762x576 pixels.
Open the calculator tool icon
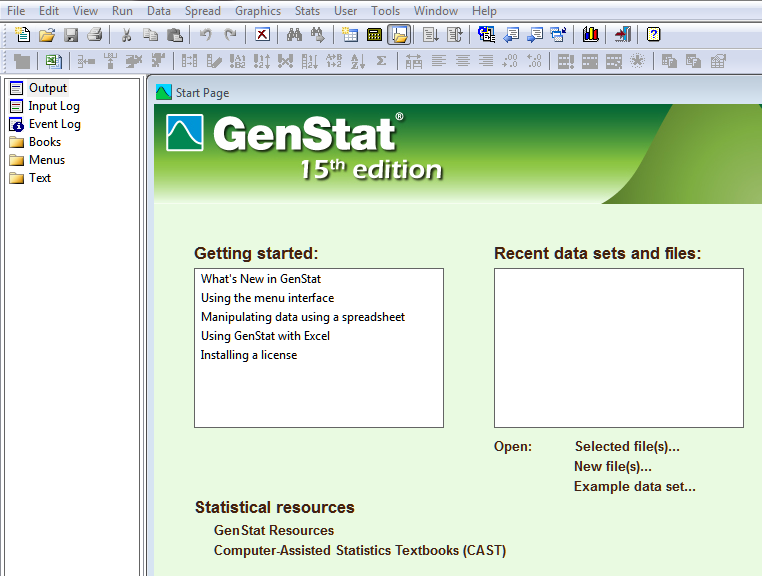[x=375, y=35]
